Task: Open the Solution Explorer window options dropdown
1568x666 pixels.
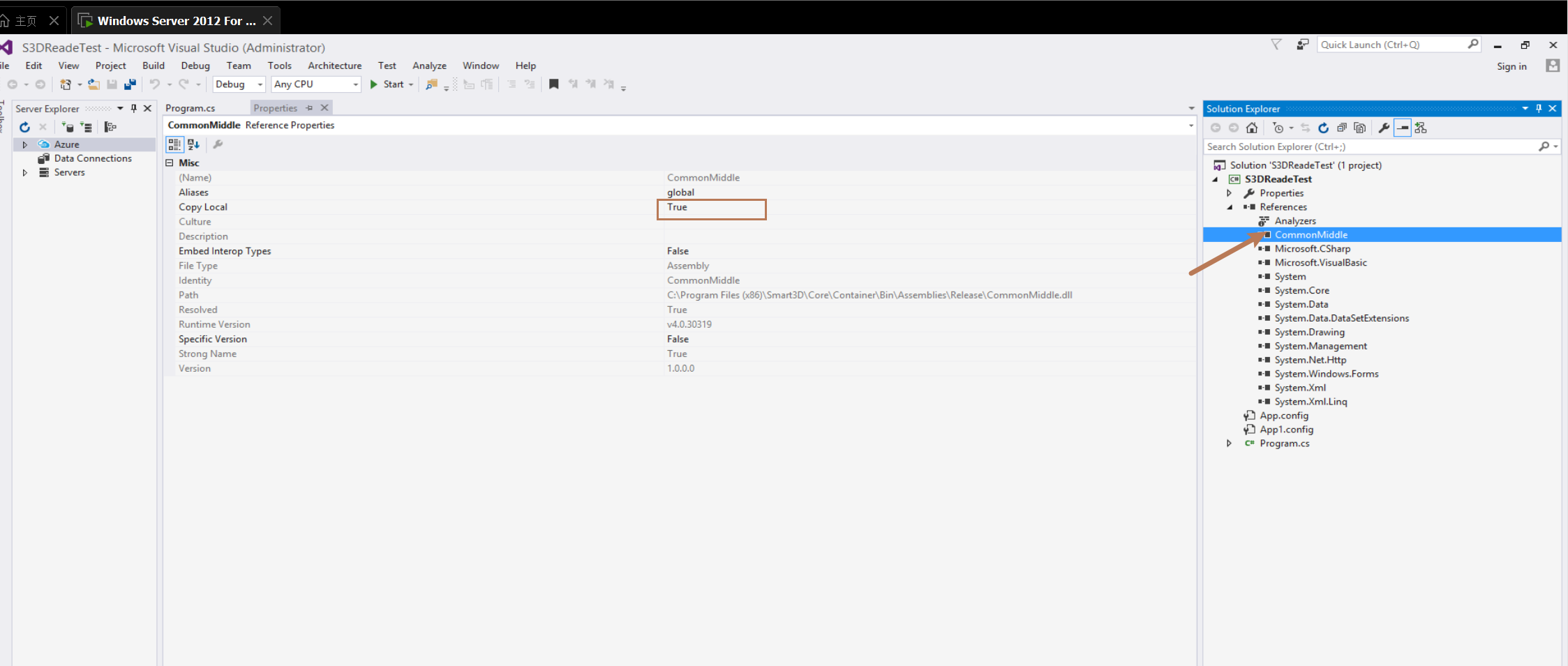Action: click(1525, 108)
